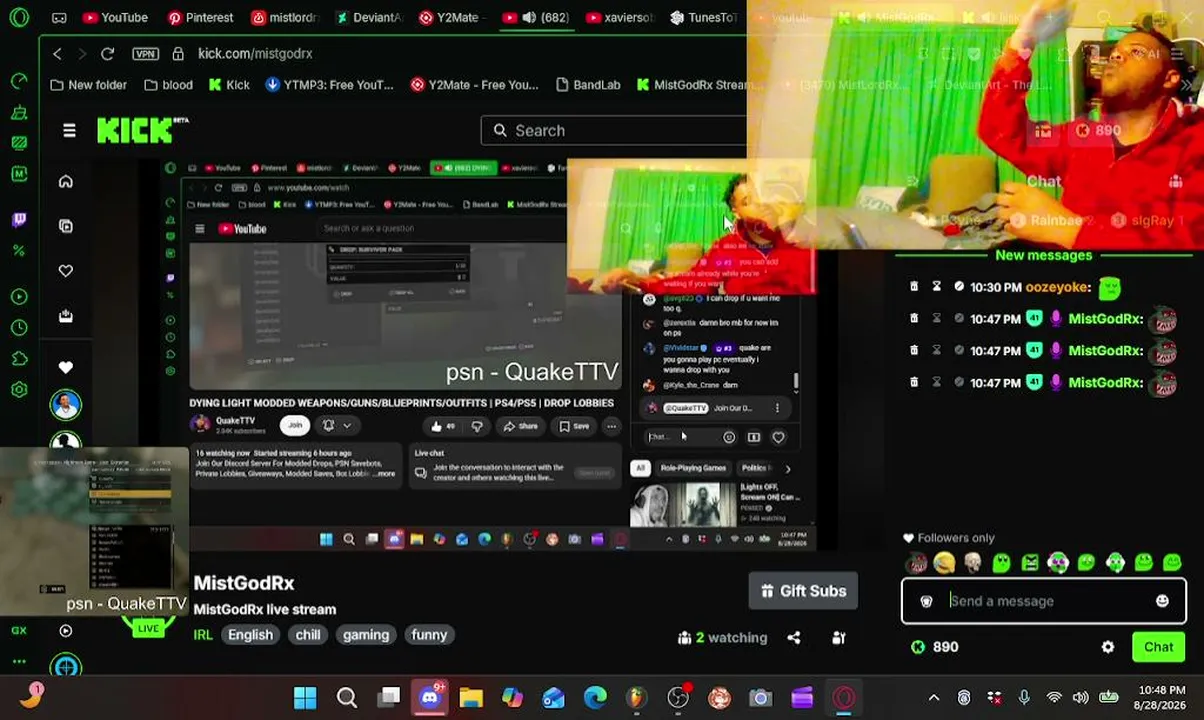
Task: Switch to the mistlordr tab
Action: [x=285, y=17]
